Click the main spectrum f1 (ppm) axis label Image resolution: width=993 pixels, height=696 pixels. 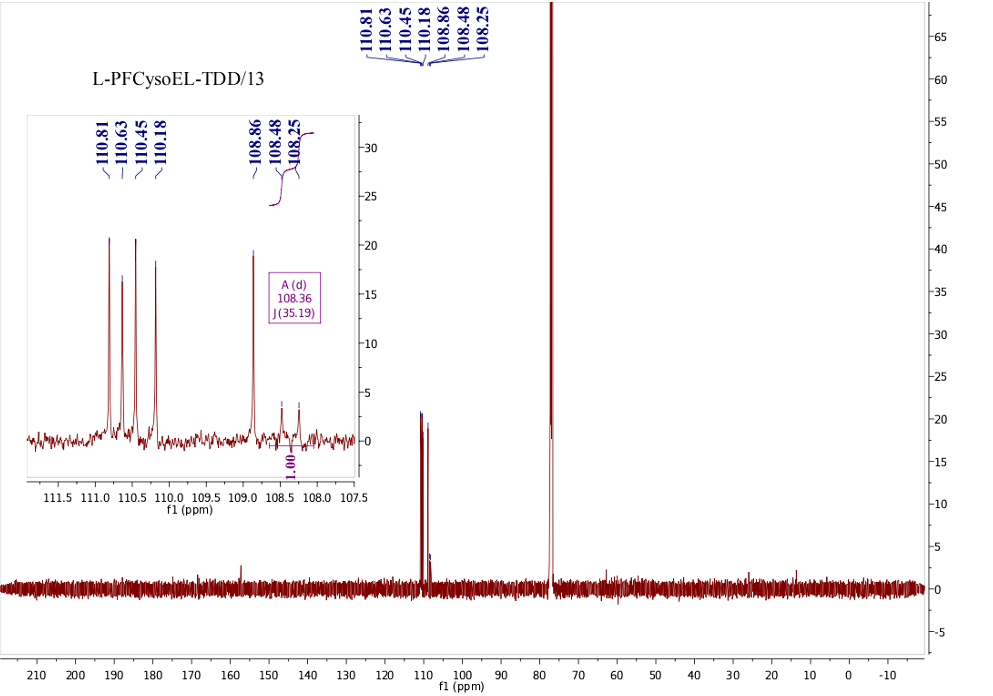(461, 687)
